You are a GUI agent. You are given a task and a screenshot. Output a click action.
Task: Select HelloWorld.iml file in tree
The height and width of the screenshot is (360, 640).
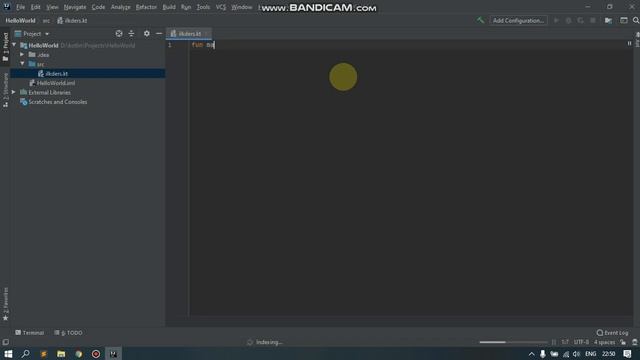[x=88, y=83]
